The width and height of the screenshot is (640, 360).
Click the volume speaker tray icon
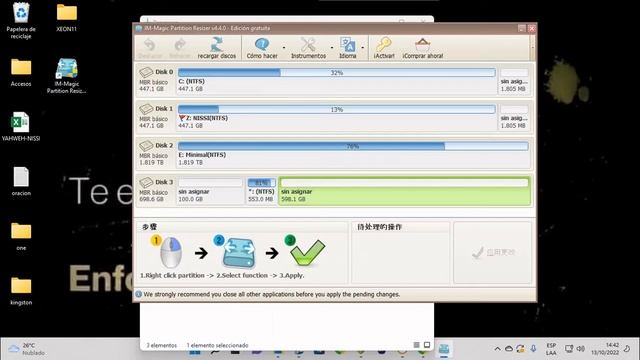pyautogui.click(x=580, y=349)
